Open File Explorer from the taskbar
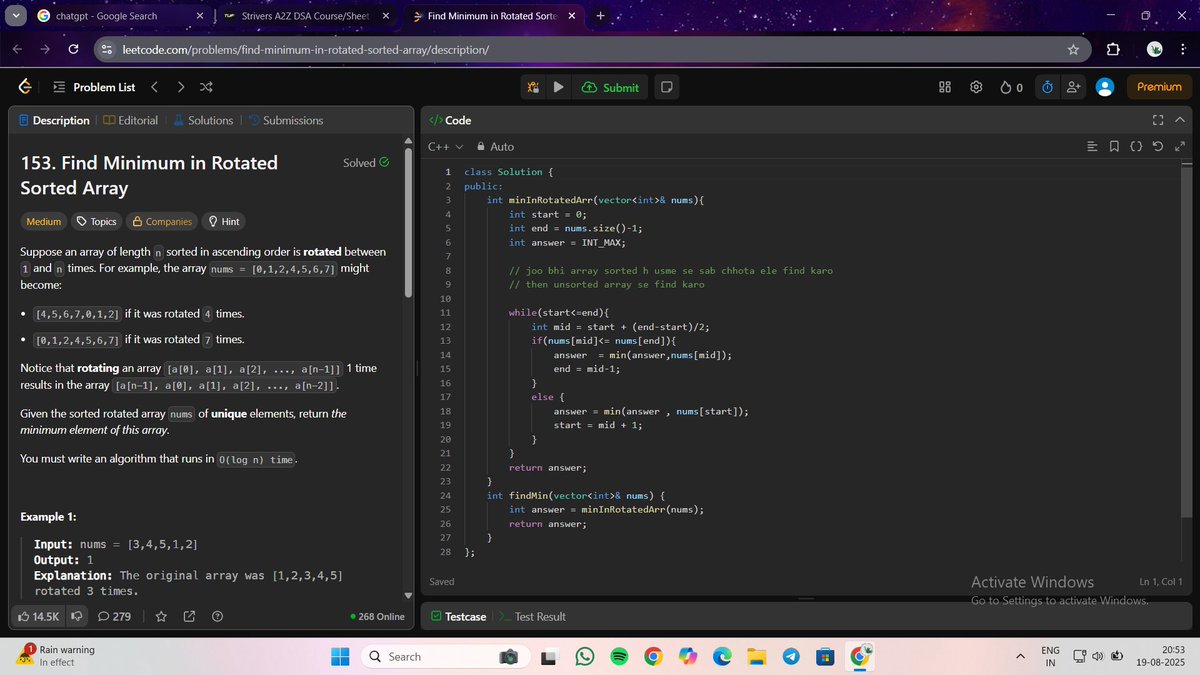Viewport: 1200px width, 675px height. [755, 656]
